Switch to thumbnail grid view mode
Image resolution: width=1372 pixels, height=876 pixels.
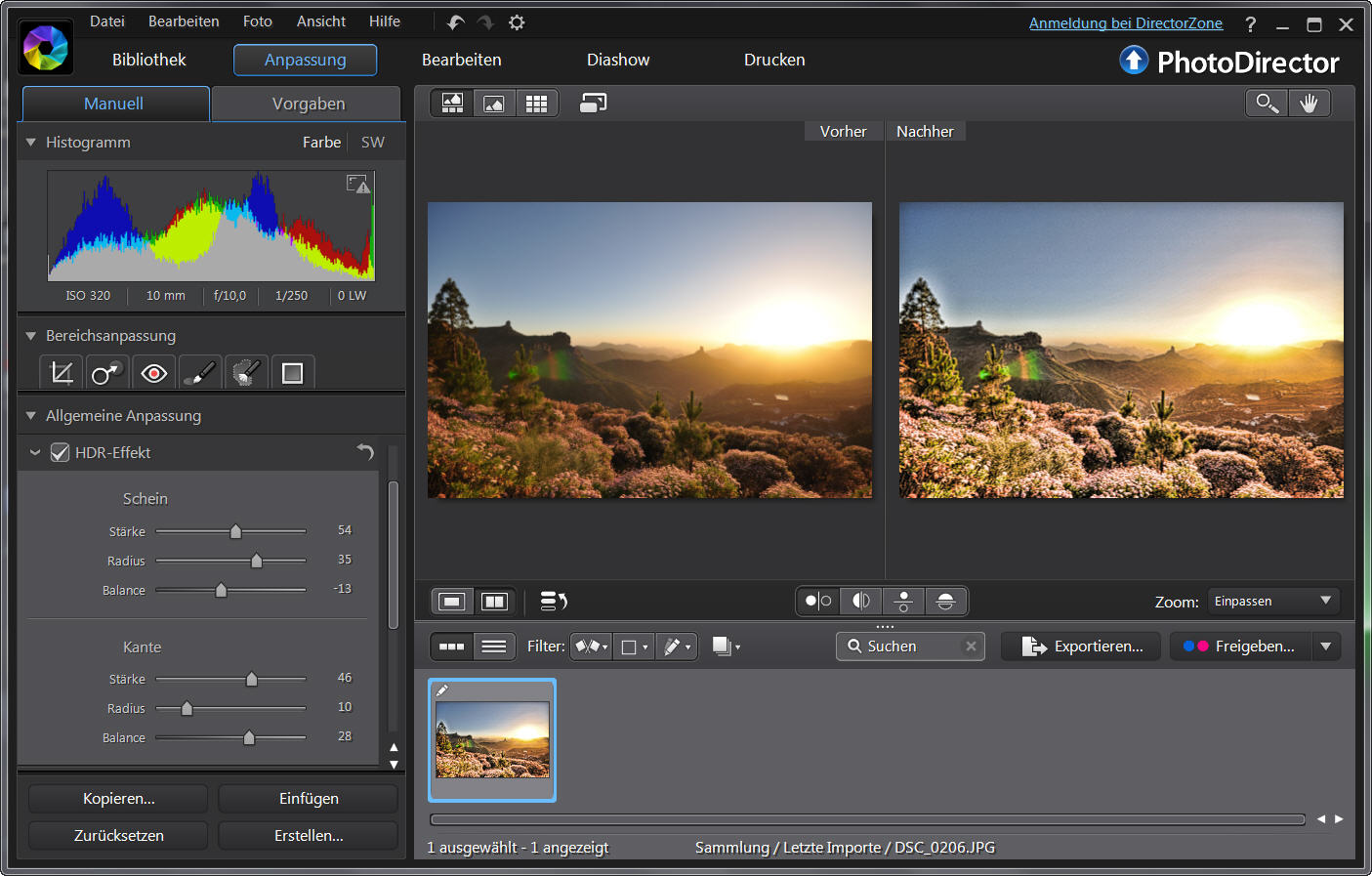(x=536, y=104)
